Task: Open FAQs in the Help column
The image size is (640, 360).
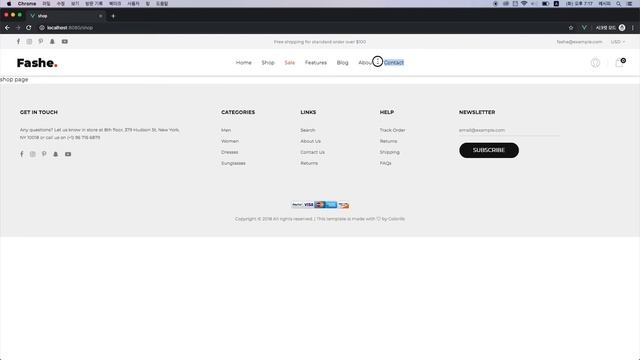Action: click(x=385, y=163)
